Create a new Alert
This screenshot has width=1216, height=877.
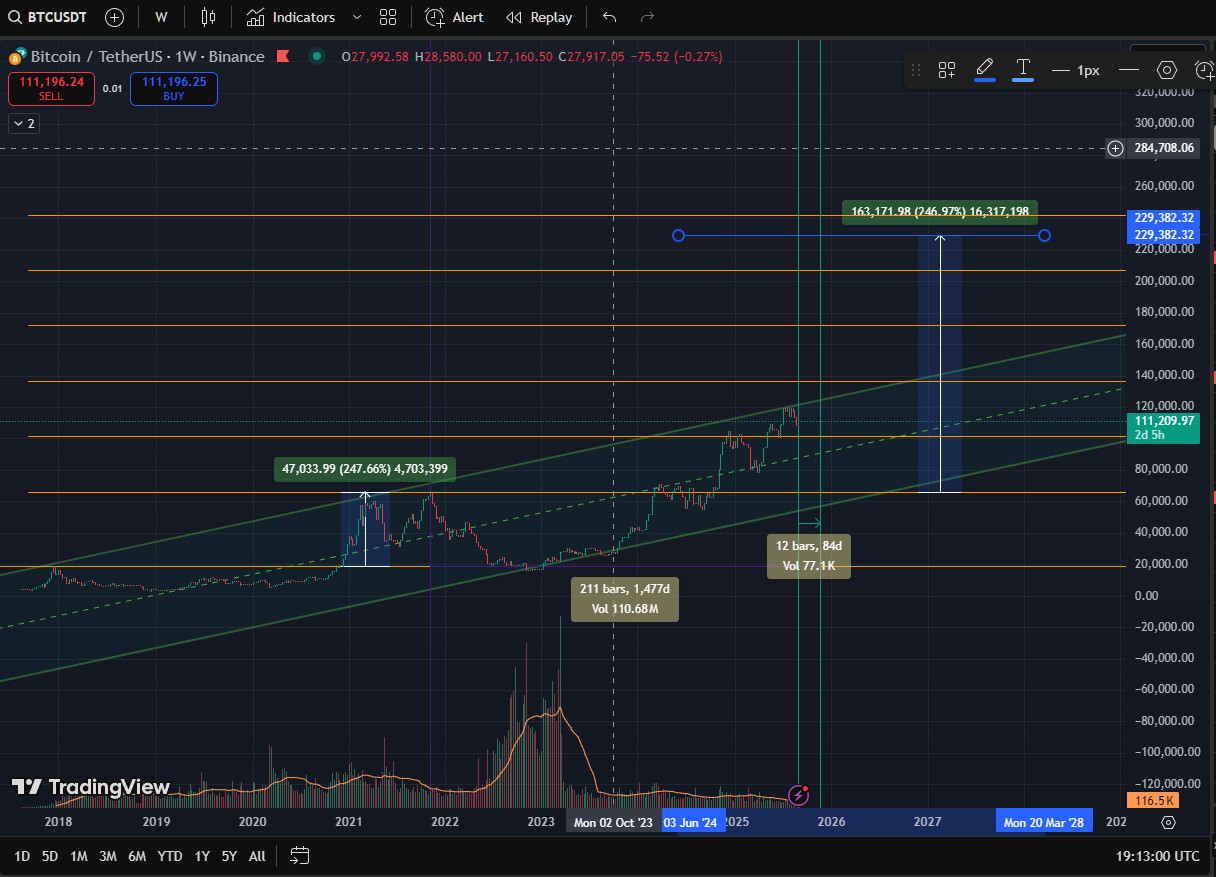[x=454, y=17]
